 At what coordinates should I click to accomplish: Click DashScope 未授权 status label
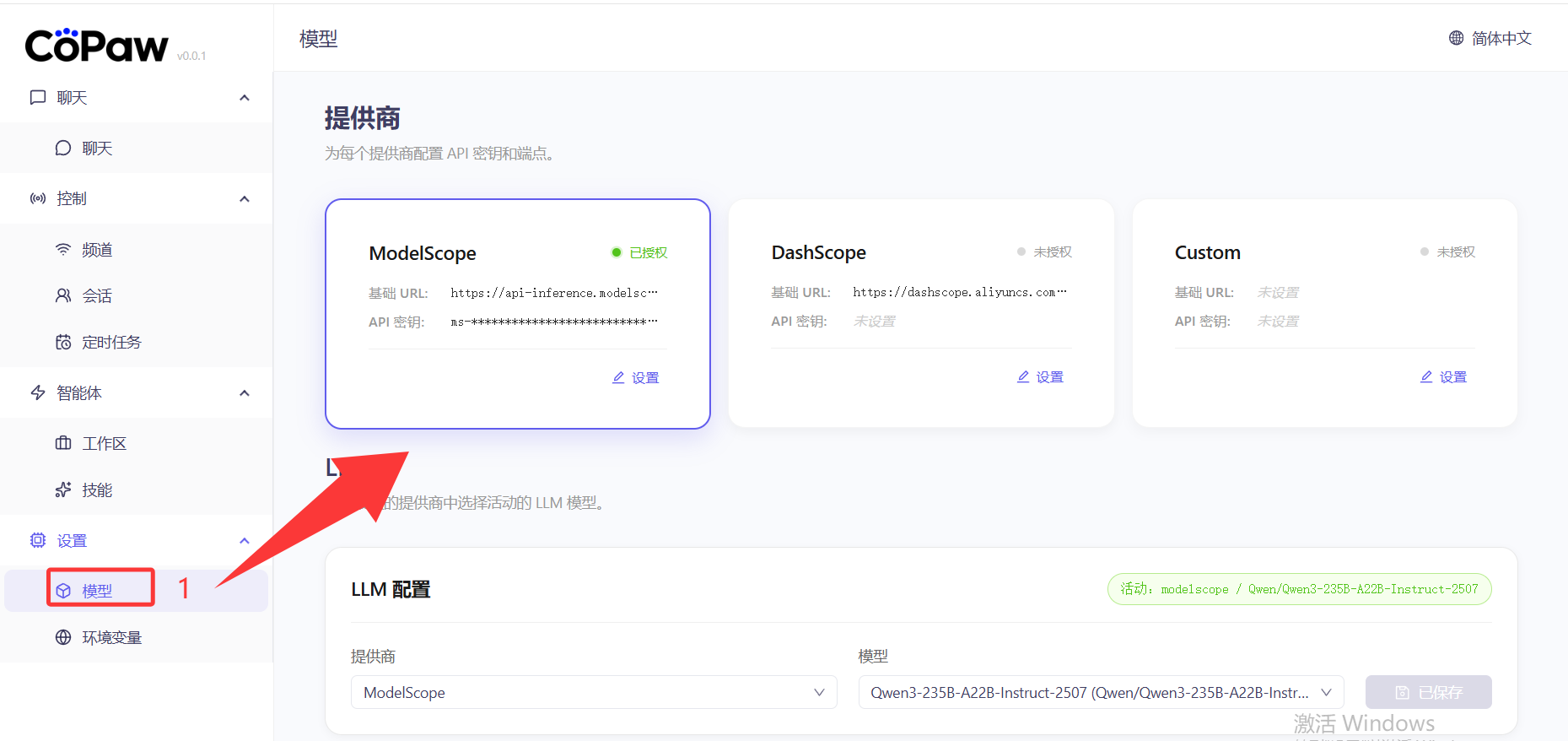click(x=1053, y=252)
